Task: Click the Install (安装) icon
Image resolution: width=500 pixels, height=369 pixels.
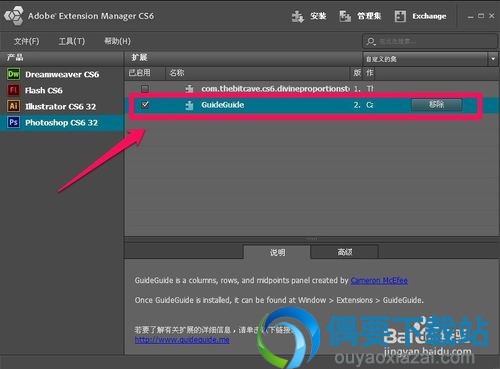Action: point(297,16)
